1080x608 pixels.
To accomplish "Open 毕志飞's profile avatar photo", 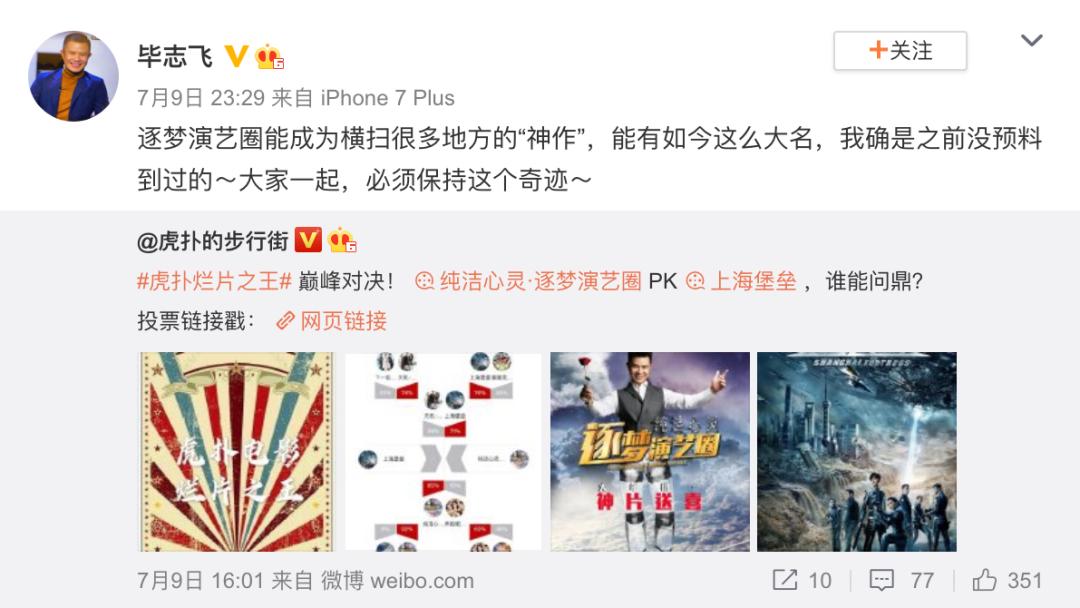I will (73, 76).
